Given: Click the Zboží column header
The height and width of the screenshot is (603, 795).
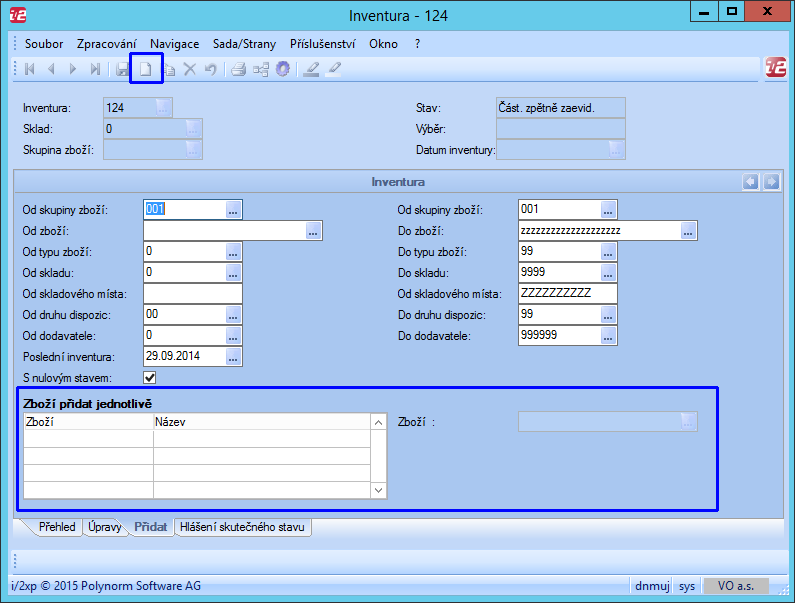Looking at the screenshot, I should [89, 422].
